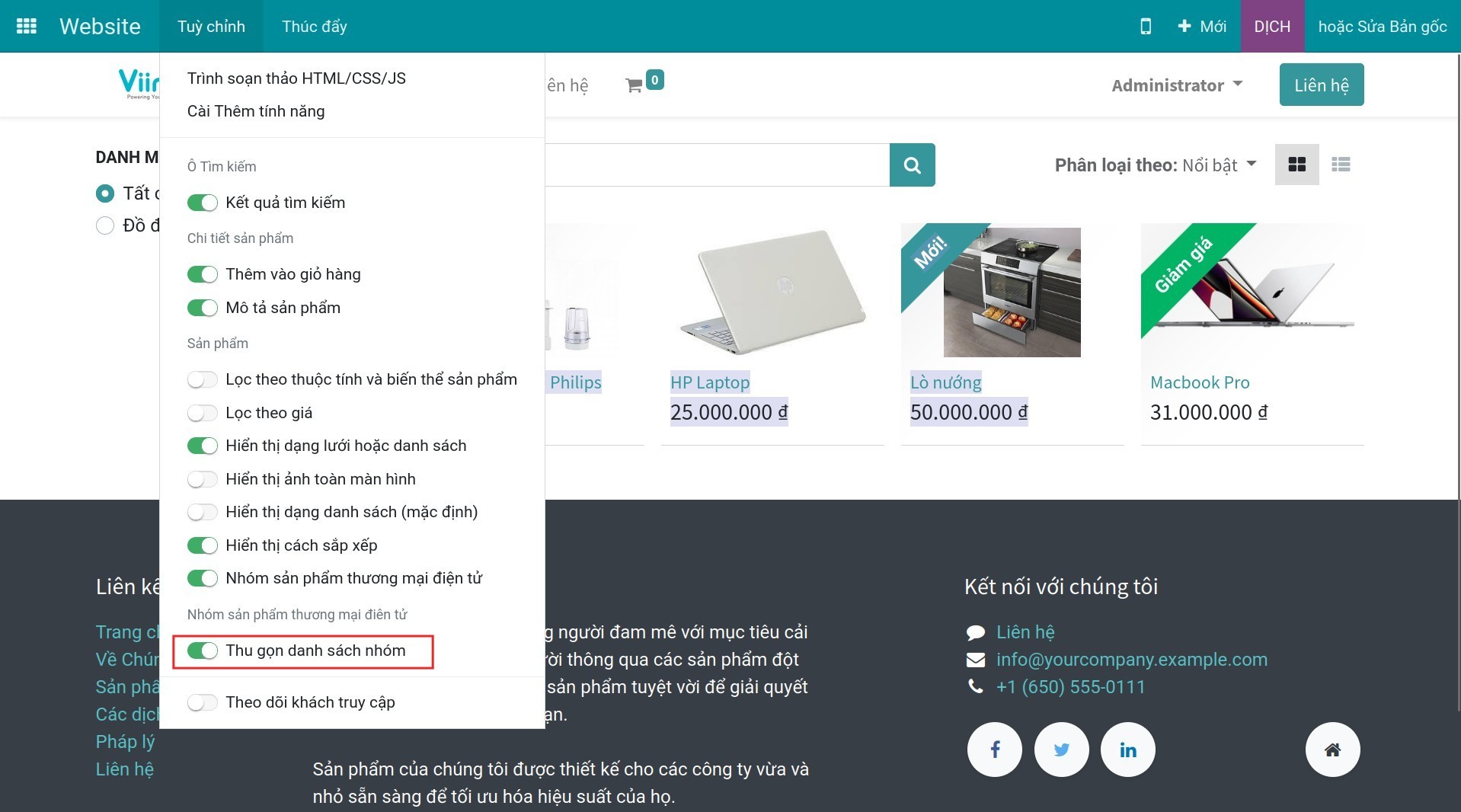Select the Đồ category radio button
Viewport: 1461px width, 812px height.
coord(105,225)
